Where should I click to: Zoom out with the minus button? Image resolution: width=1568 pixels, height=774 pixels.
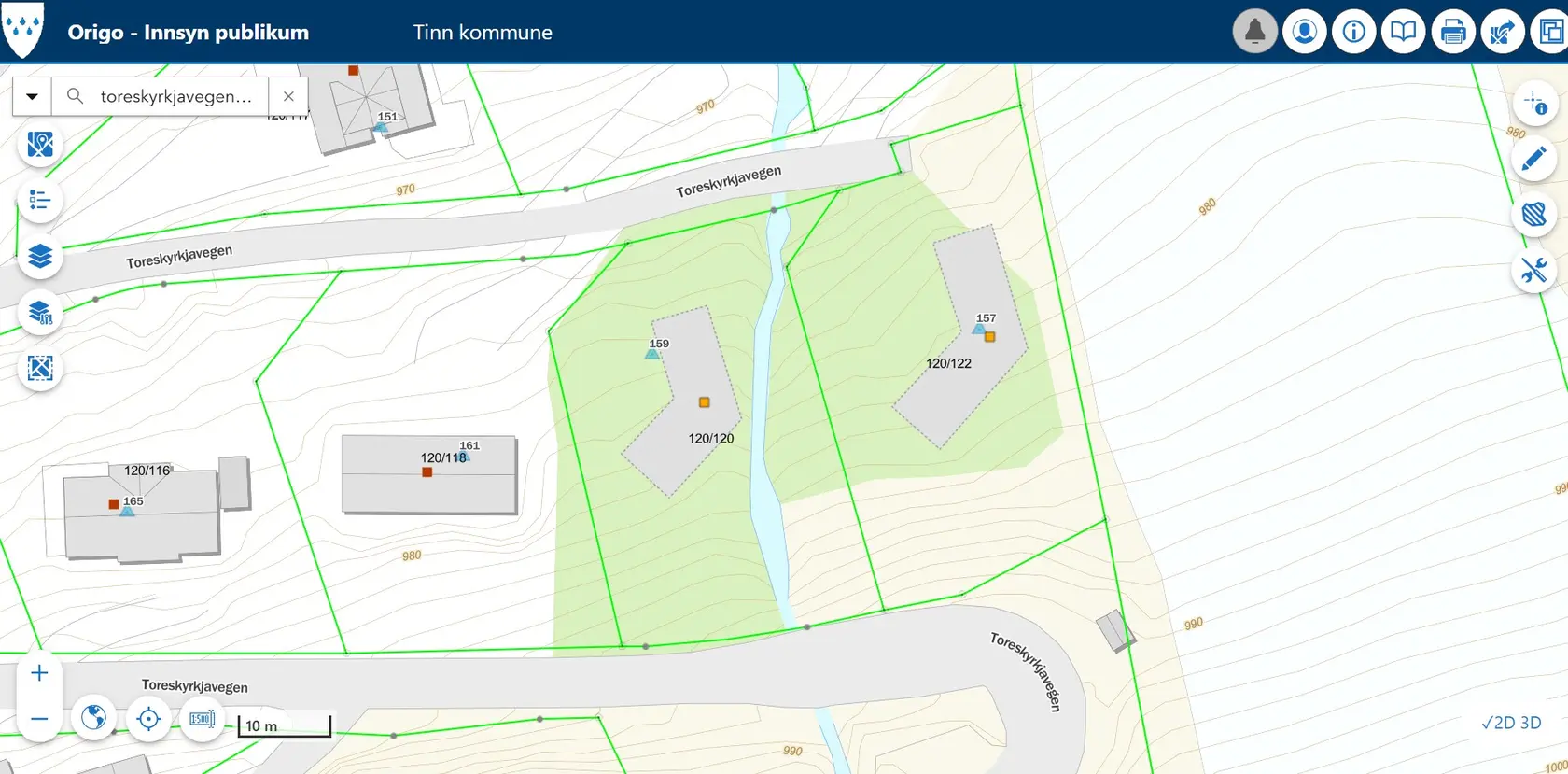pos(39,718)
